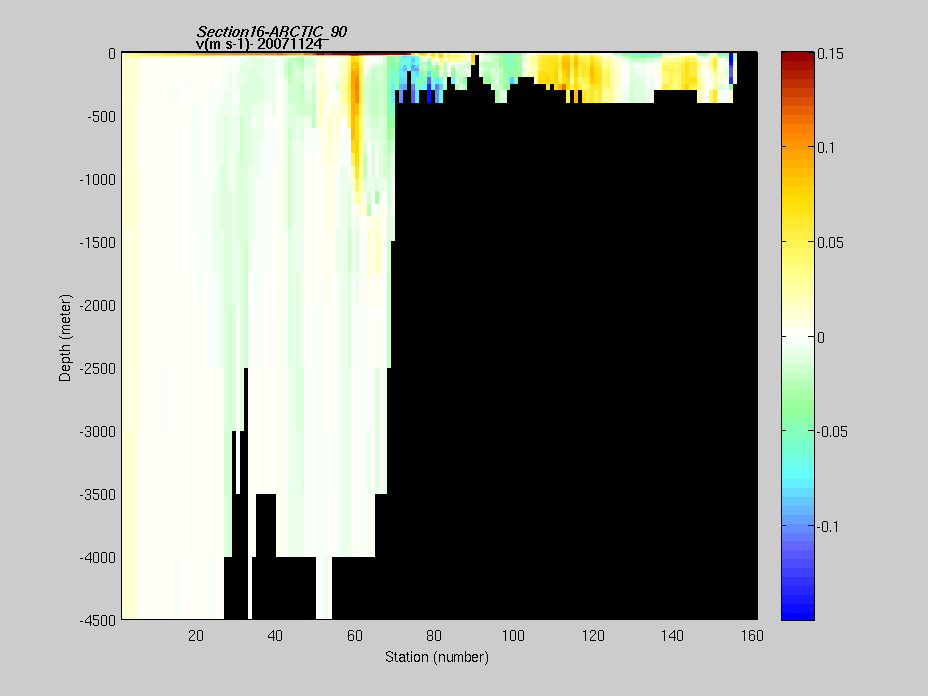Image resolution: width=928 pixels, height=696 pixels.
Task: Click the depth tick label -2000
Action: click(98, 306)
